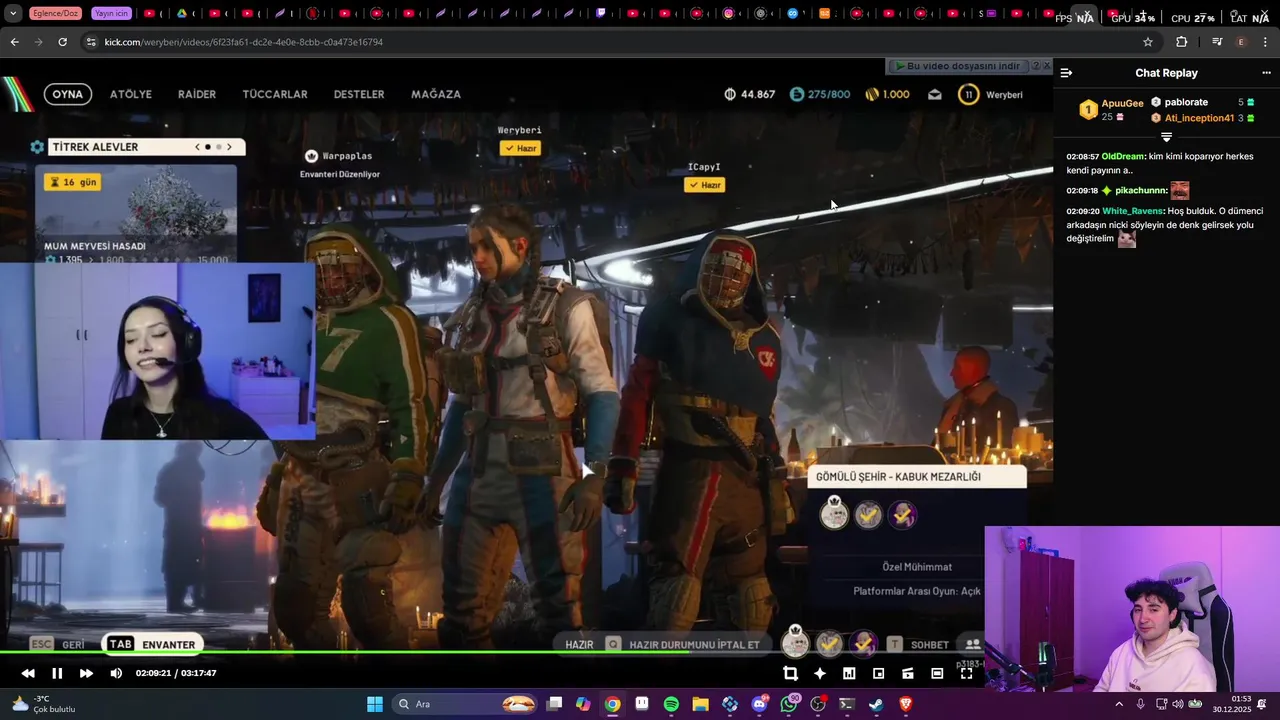This screenshot has width=1280, height=720.
Task: Click the 44.867 currency counter
Action: point(750,94)
